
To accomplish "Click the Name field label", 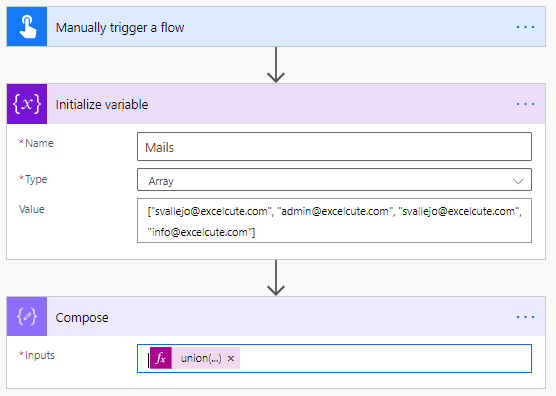I will (39, 143).
